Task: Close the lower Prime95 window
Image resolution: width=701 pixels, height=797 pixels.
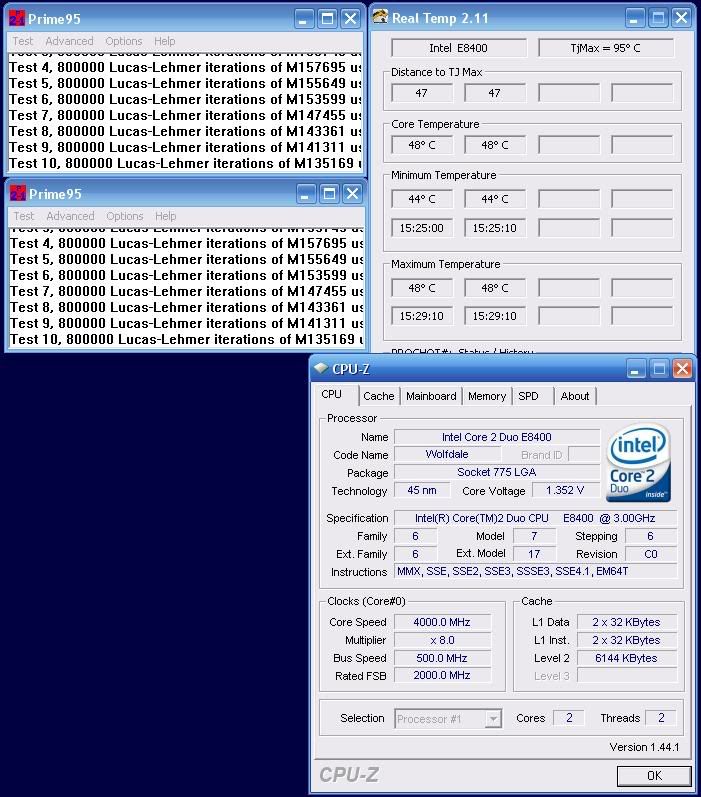Action: (x=352, y=194)
